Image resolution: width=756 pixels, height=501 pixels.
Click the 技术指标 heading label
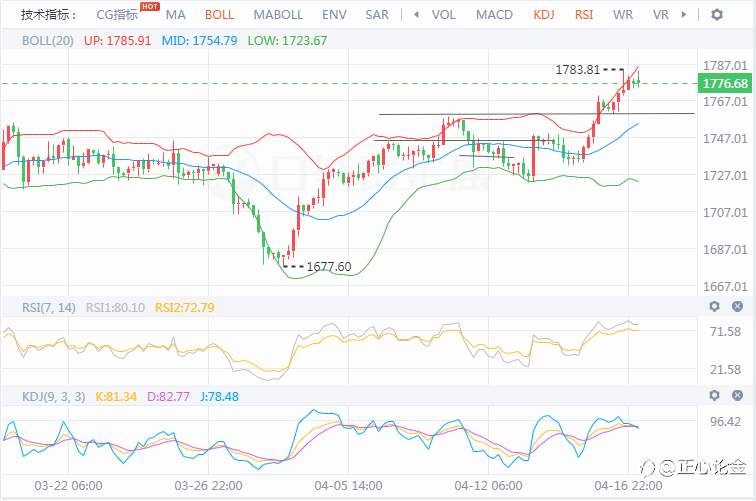point(49,15)
